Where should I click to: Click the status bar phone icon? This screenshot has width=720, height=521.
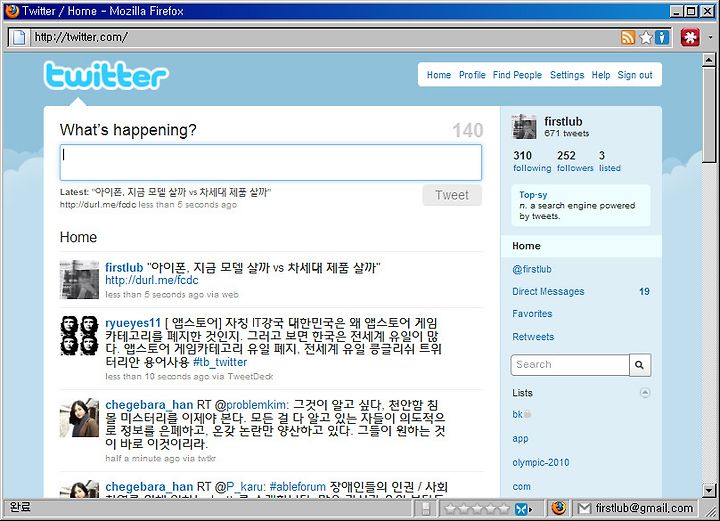tap(426, 509)
